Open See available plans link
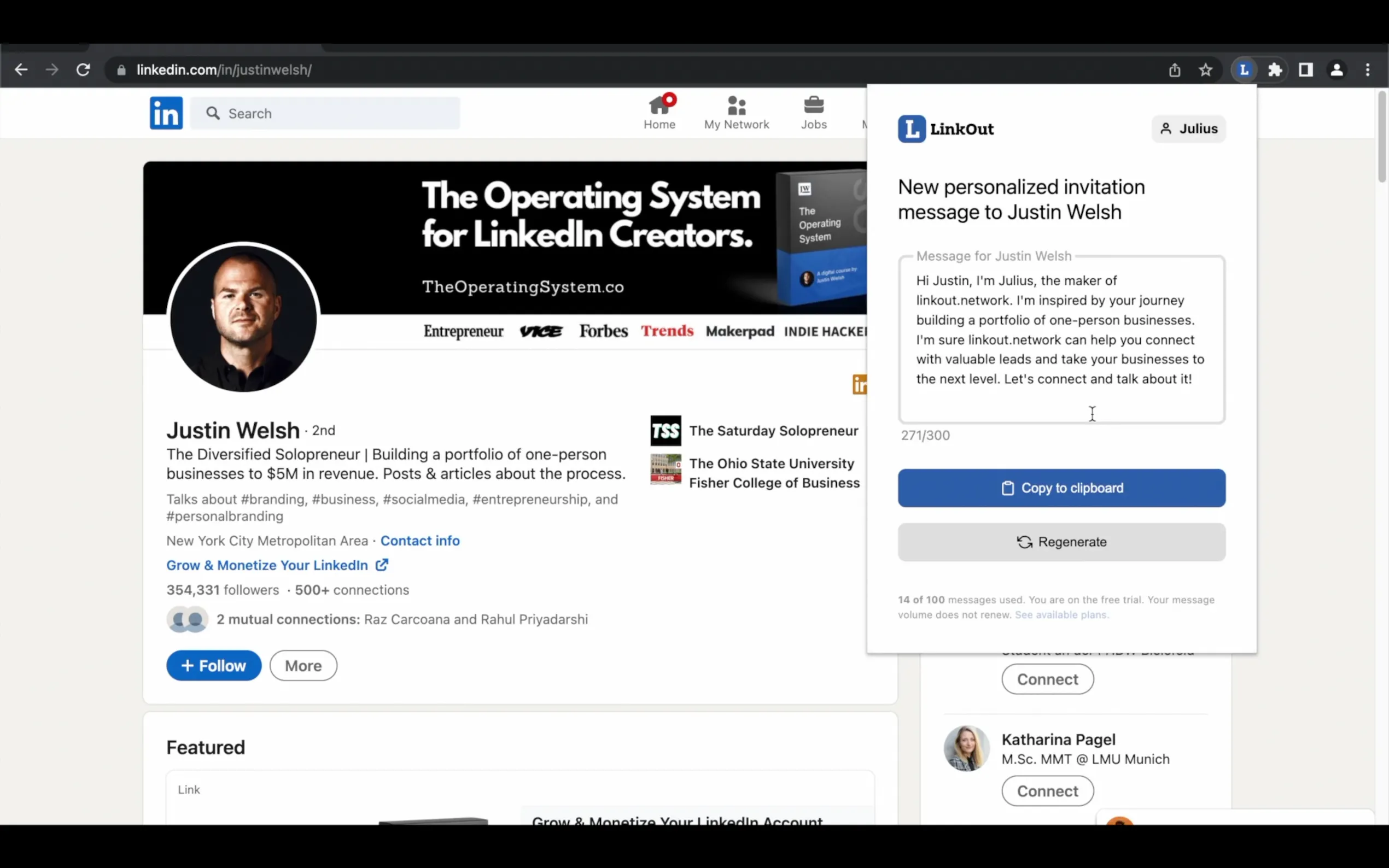Viewport: 1389px width, 868px height. pos(1061,615)
